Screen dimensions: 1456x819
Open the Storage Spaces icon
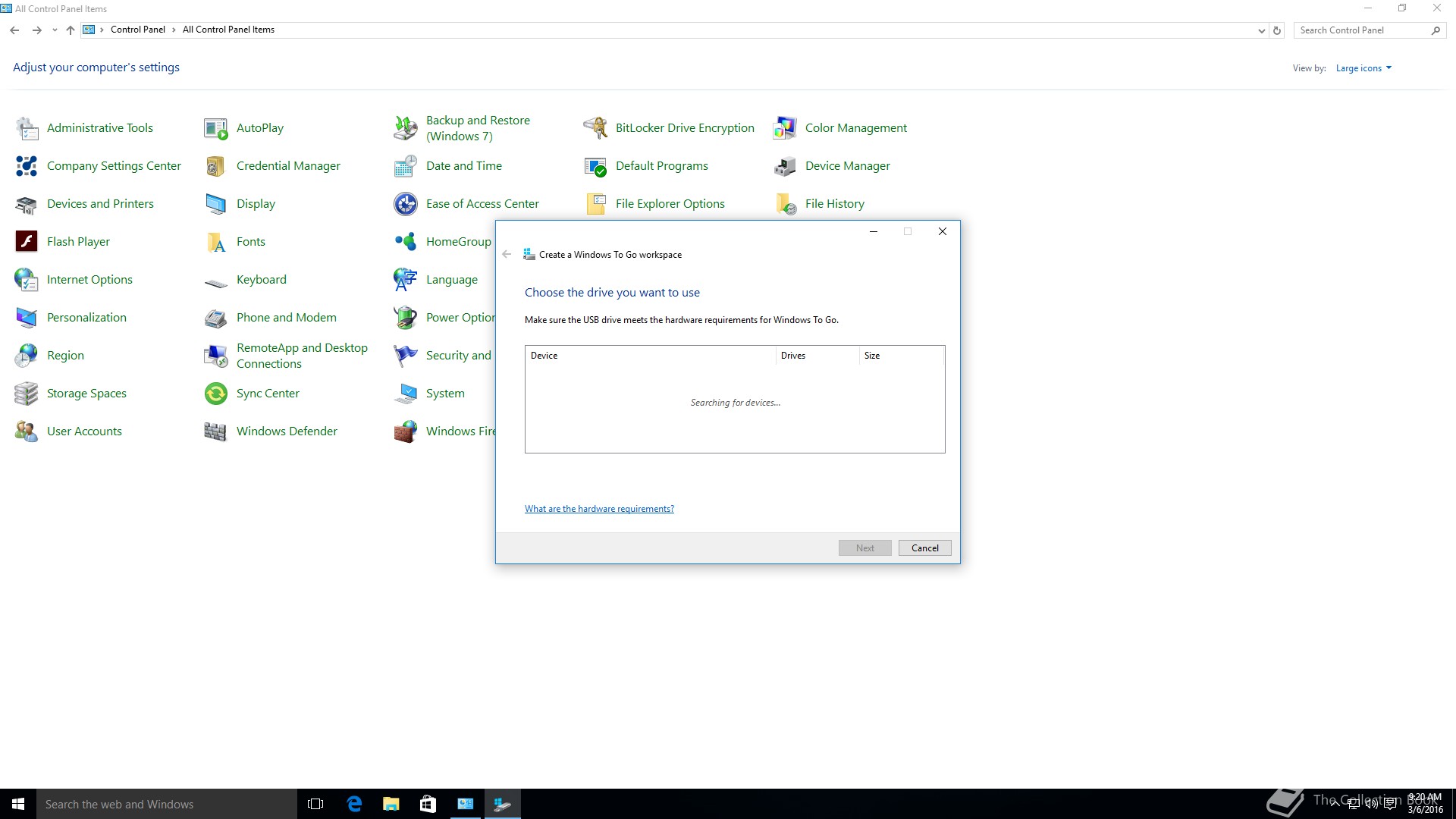(x=27, y=394)
